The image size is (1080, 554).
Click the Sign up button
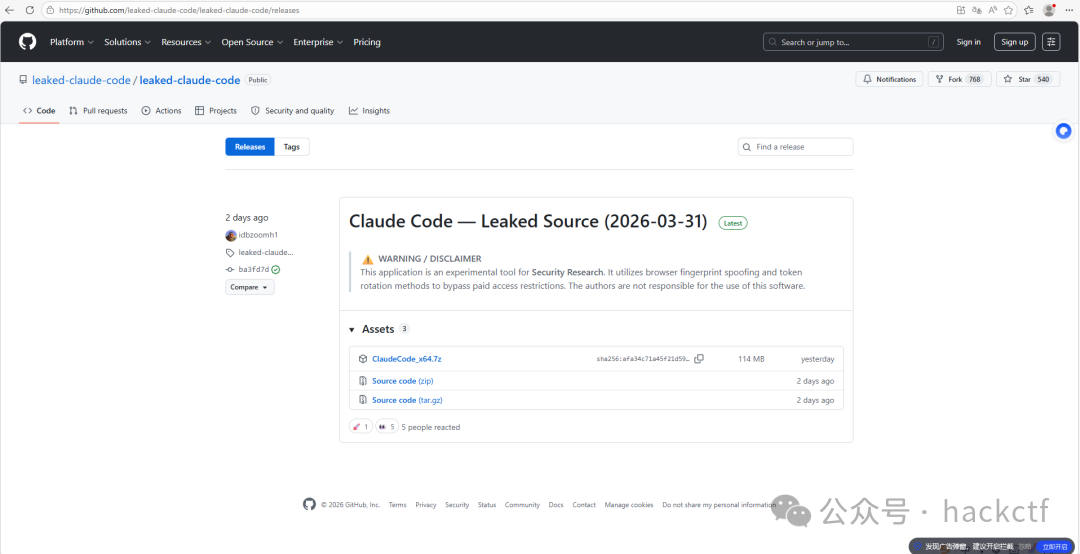pyautogui.click(x=1015, y=42)
